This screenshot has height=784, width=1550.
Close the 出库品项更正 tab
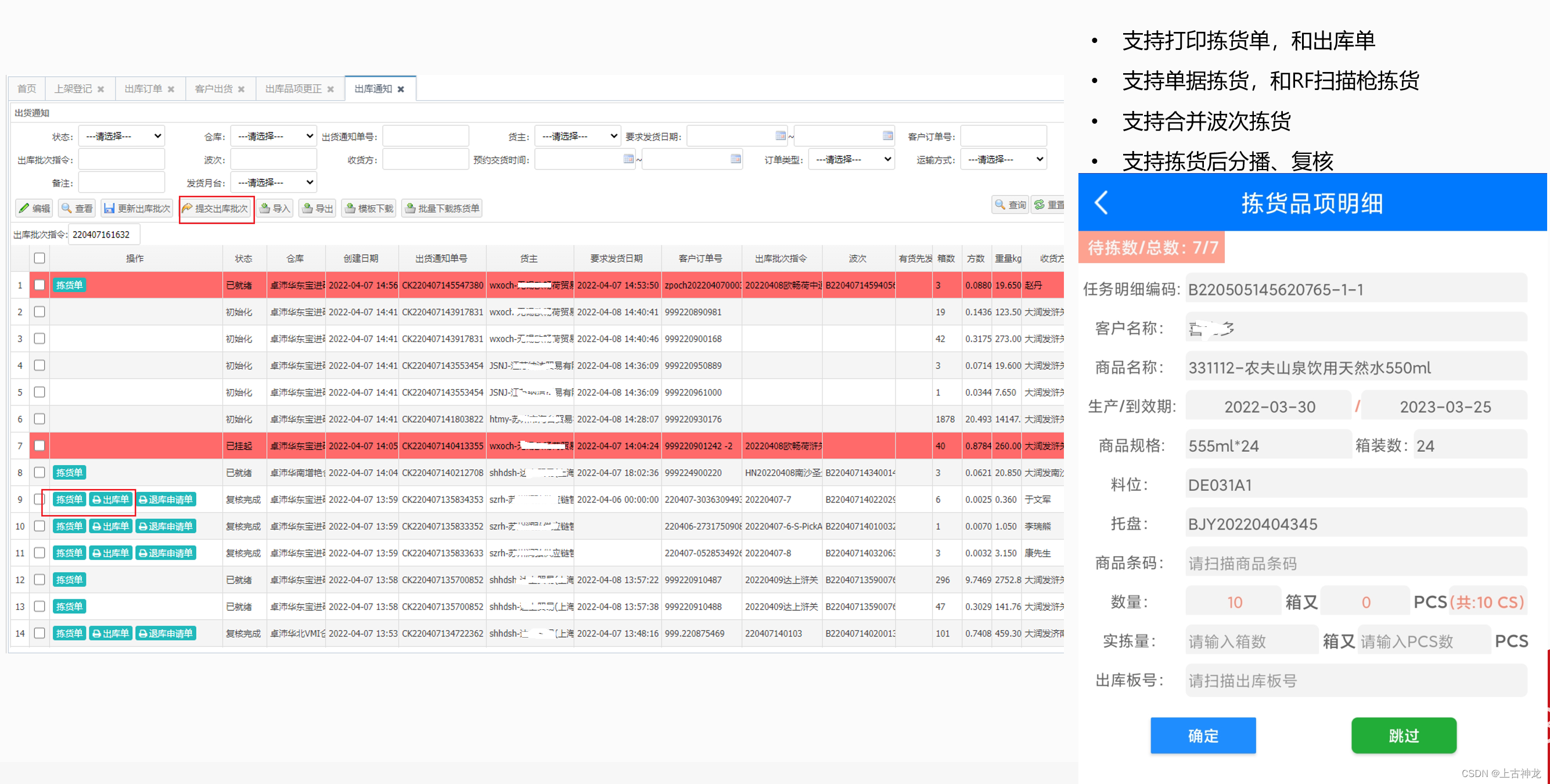(x=330, y=89)
